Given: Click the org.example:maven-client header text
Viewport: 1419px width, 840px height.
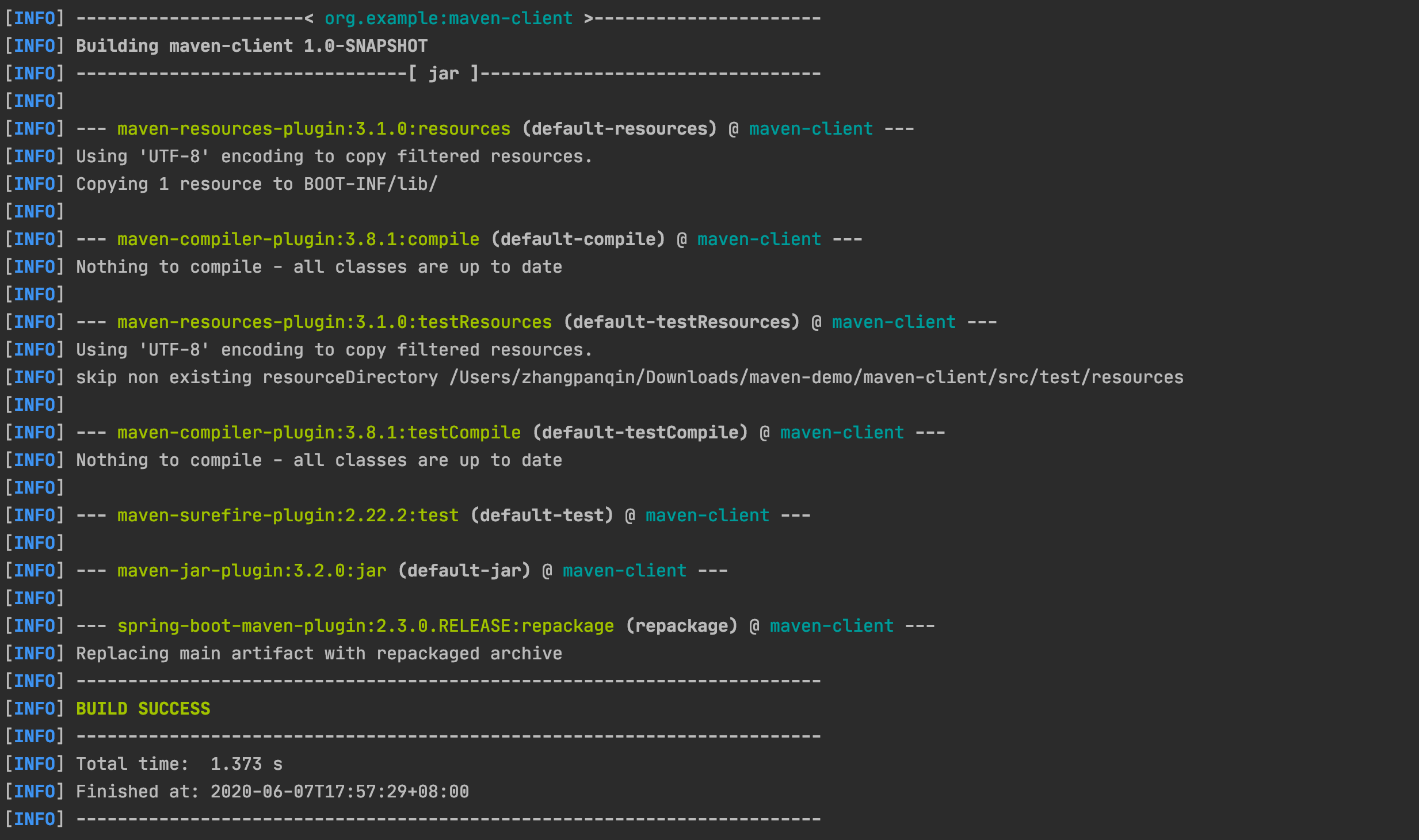Looking at the screenshot, I should pos(448,18).
